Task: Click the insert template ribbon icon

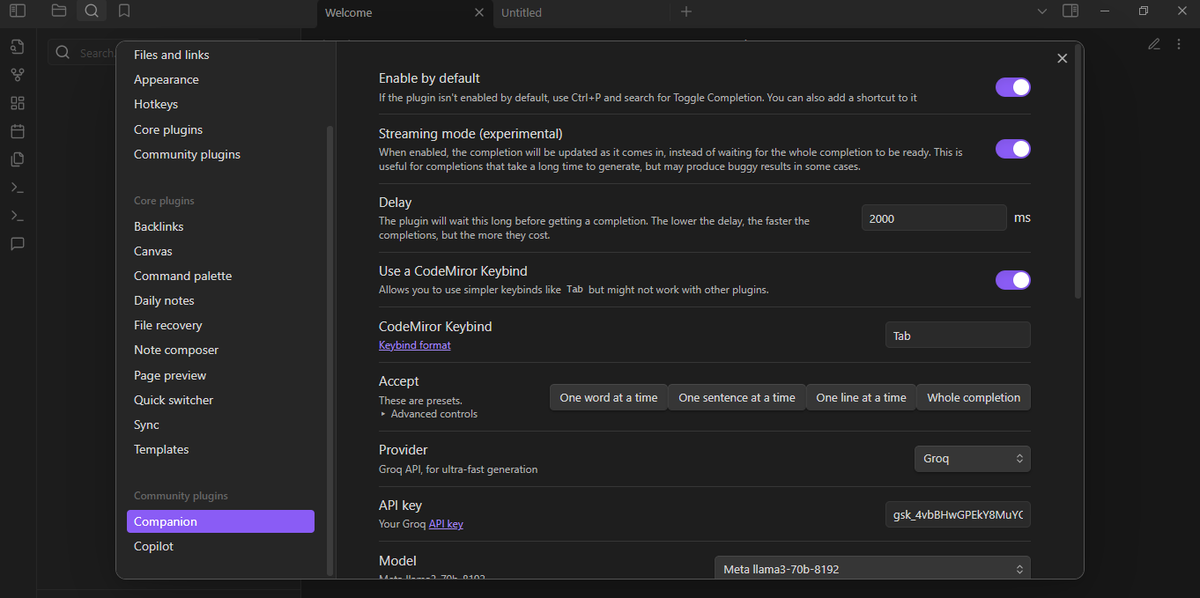Action: 17,159
